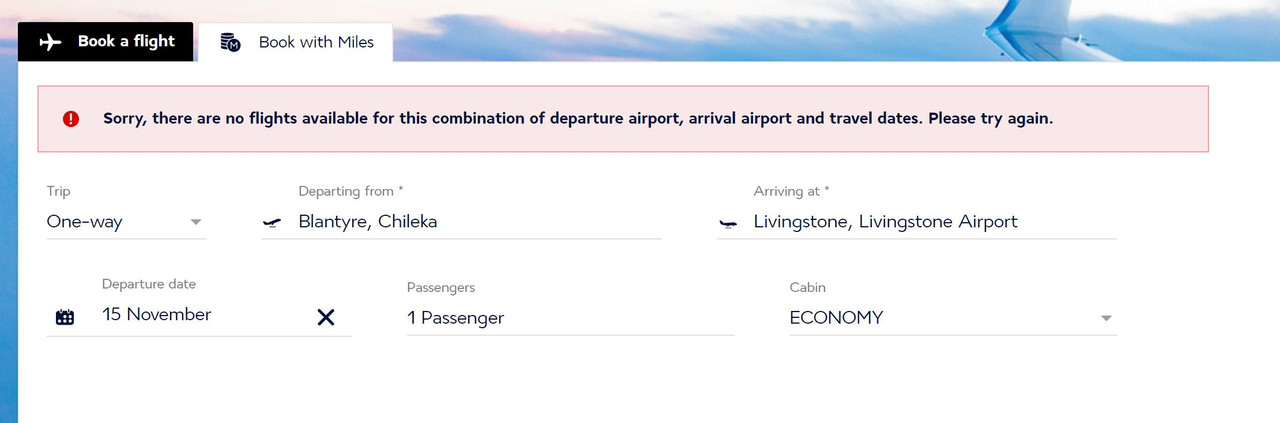The height and width of the screenshot is (423, 1280).
Task: Open the Trip One-way selector
Action: (126, 222)
